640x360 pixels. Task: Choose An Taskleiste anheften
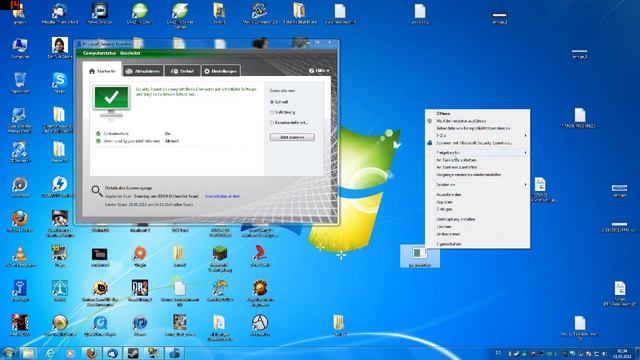(477, 160)
